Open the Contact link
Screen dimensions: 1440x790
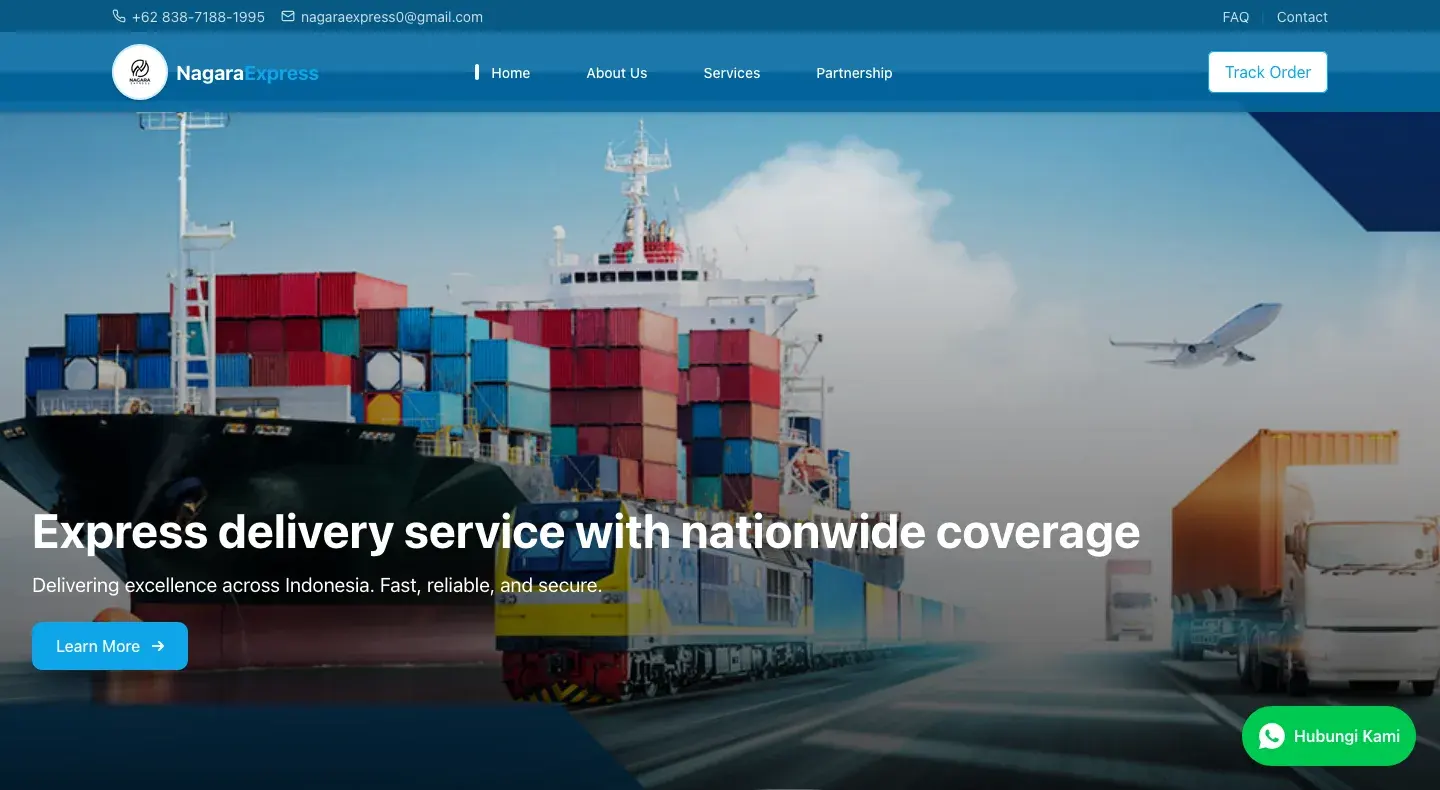pyautogui.click(x=1302, y=17)
